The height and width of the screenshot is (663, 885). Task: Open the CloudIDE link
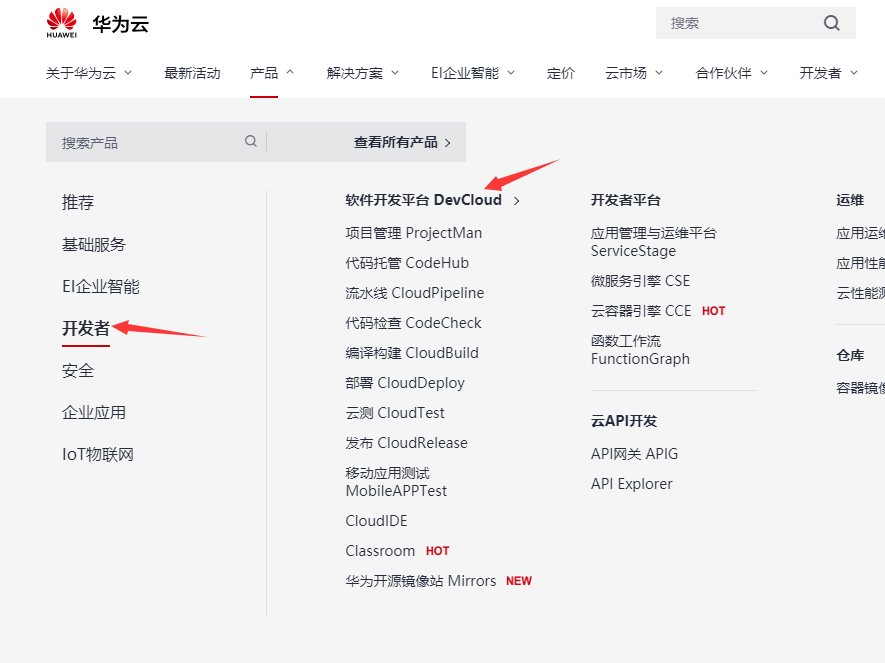376,521
